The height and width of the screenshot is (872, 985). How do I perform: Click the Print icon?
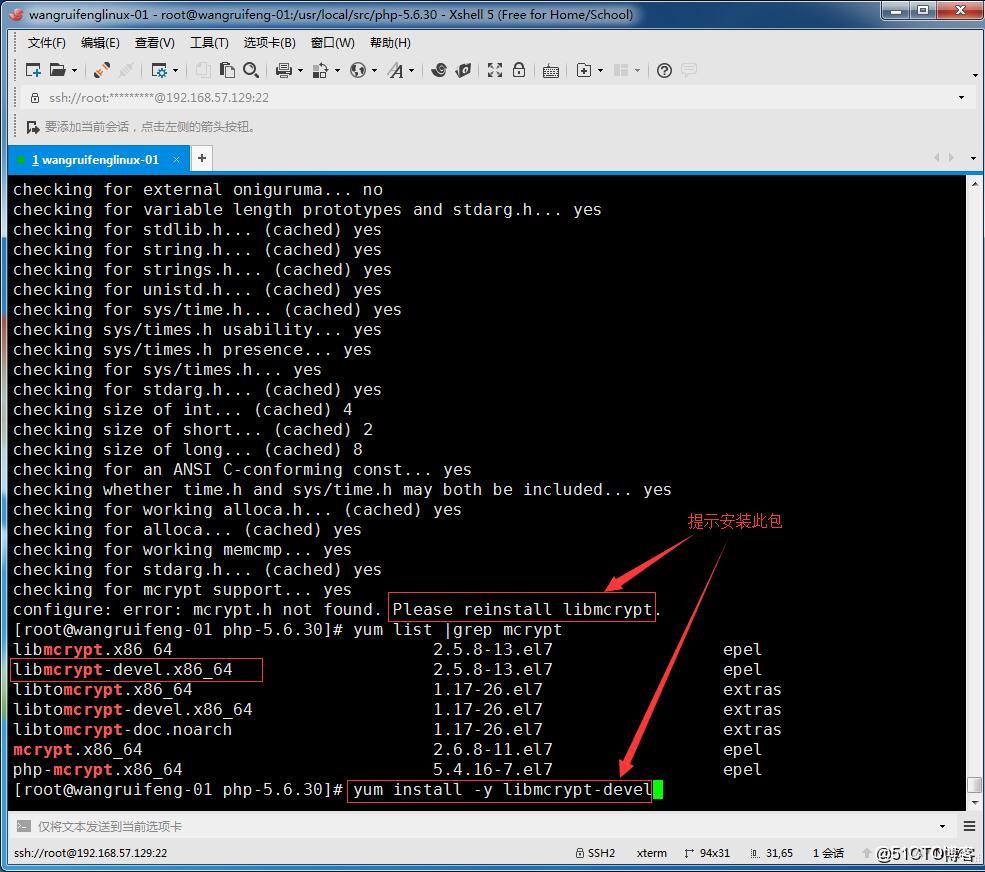(x=283, y=70)
